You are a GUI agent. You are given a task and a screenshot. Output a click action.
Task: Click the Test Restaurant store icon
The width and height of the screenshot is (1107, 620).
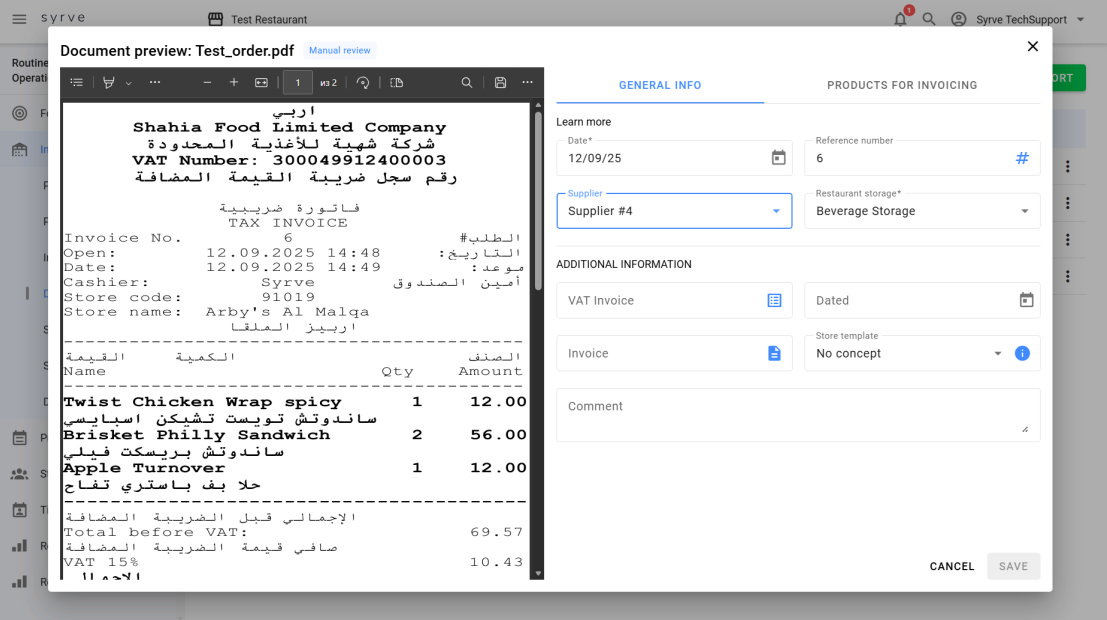pyautogui.click(x=215, y=19)
